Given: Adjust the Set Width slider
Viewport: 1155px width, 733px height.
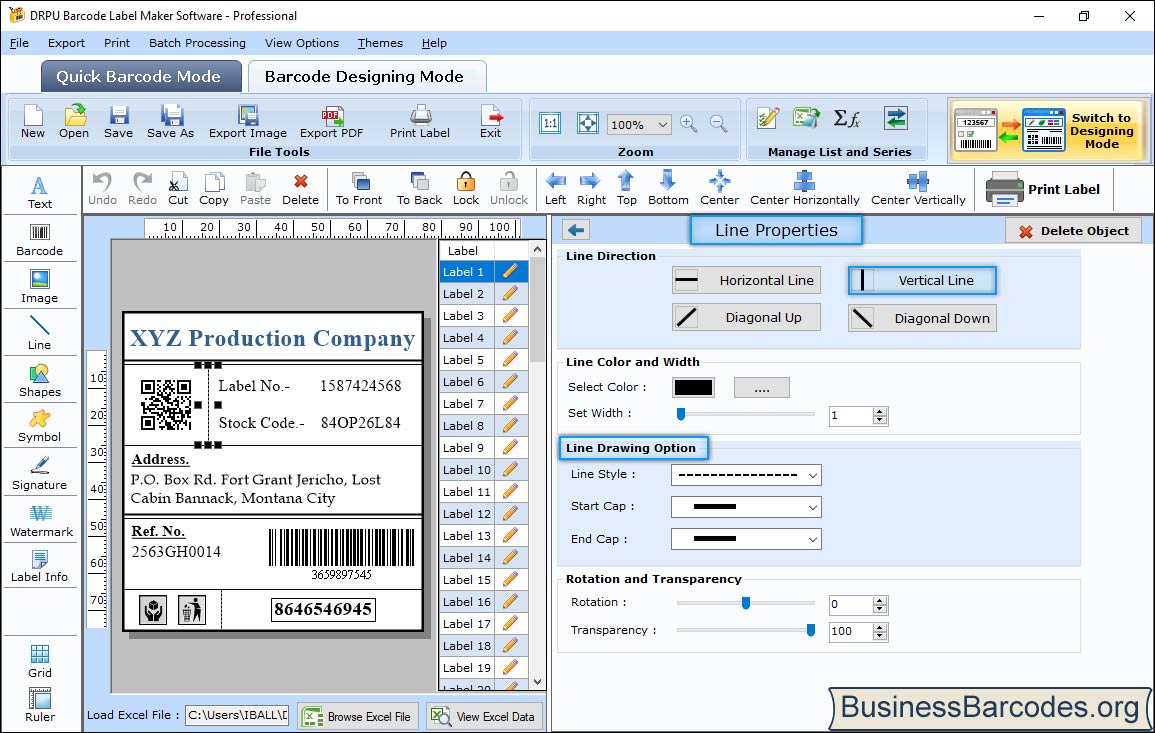Looking at the screenshot, I should [681, 414].
